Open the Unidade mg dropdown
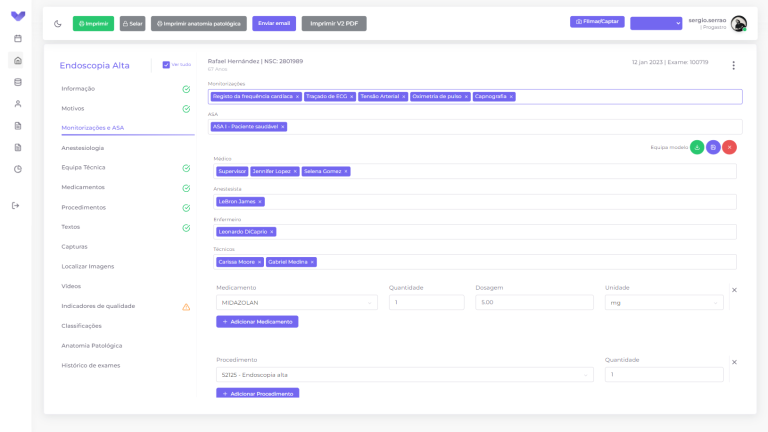Viewport: 768px width, 432px height. tap(664, 303)
